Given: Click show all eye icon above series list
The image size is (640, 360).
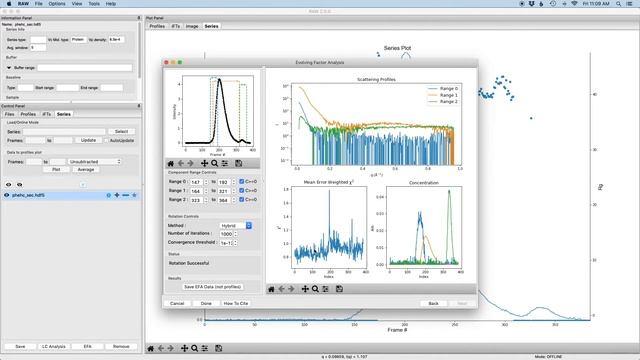Looking at the screenshot, I should pyautogui.click(x=9, y=184).
